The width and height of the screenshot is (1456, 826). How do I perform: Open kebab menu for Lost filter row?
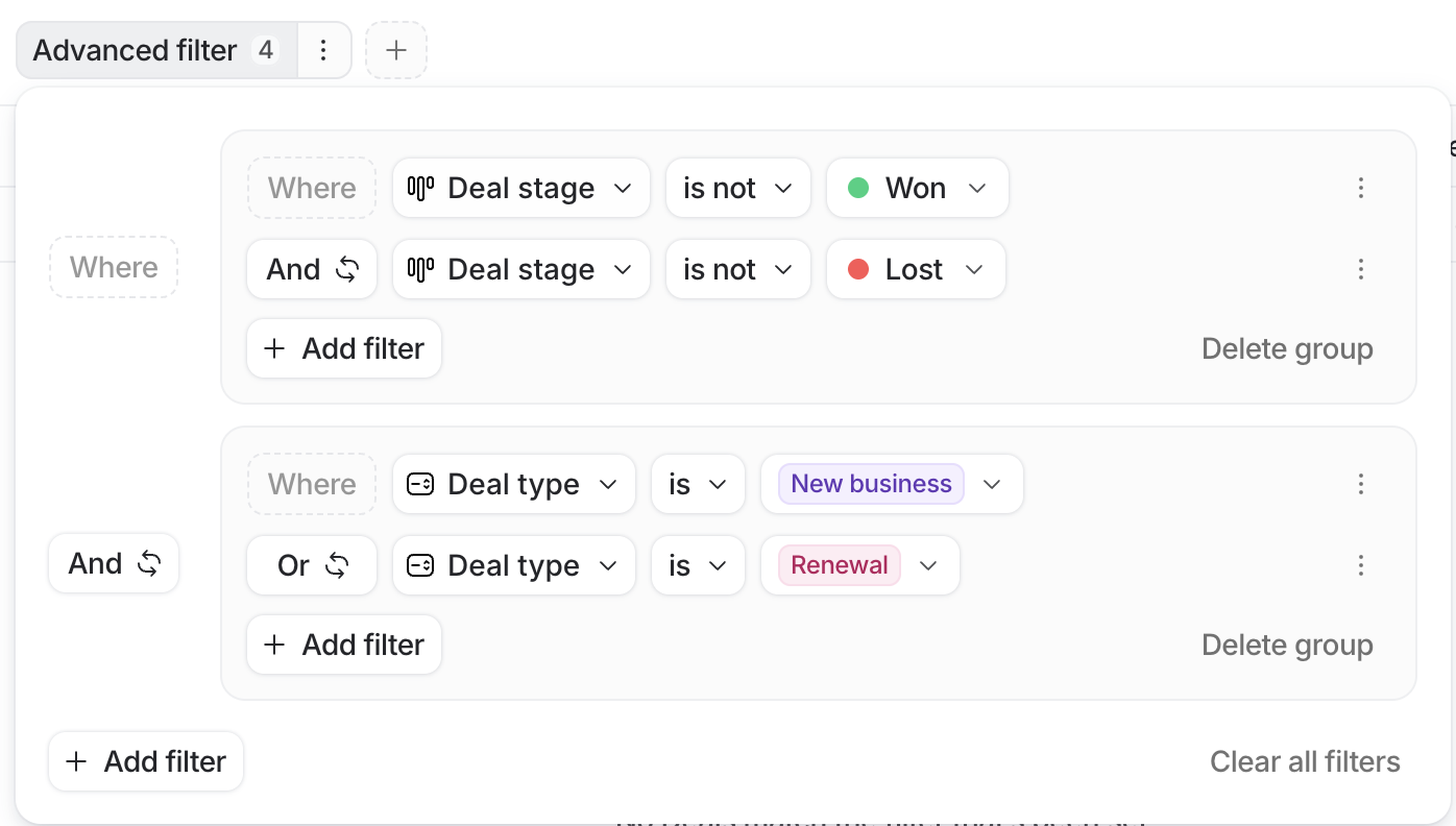point(1360,269)
